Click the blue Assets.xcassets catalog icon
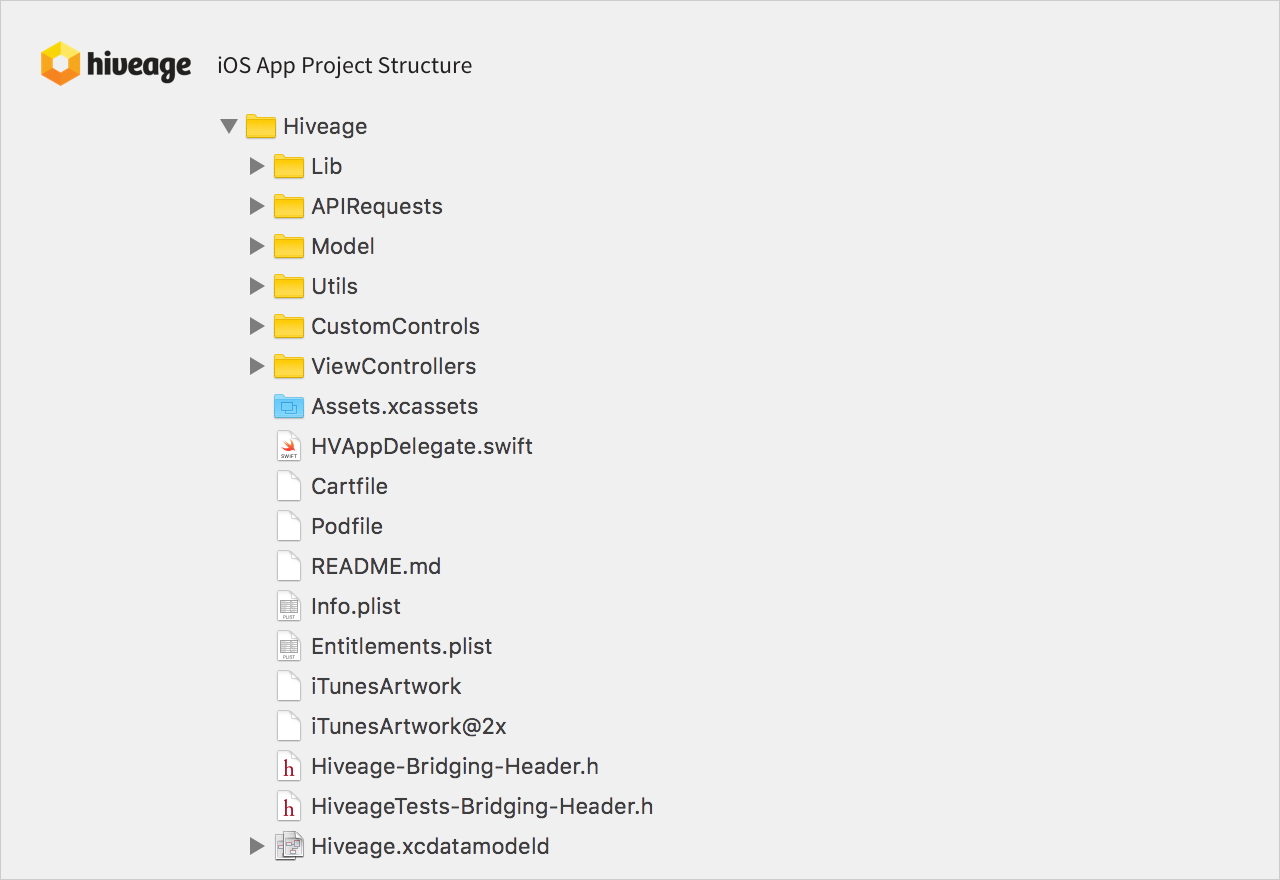Image resolution: width=1280 pixels, height=880 pixels. pos(289,406)
